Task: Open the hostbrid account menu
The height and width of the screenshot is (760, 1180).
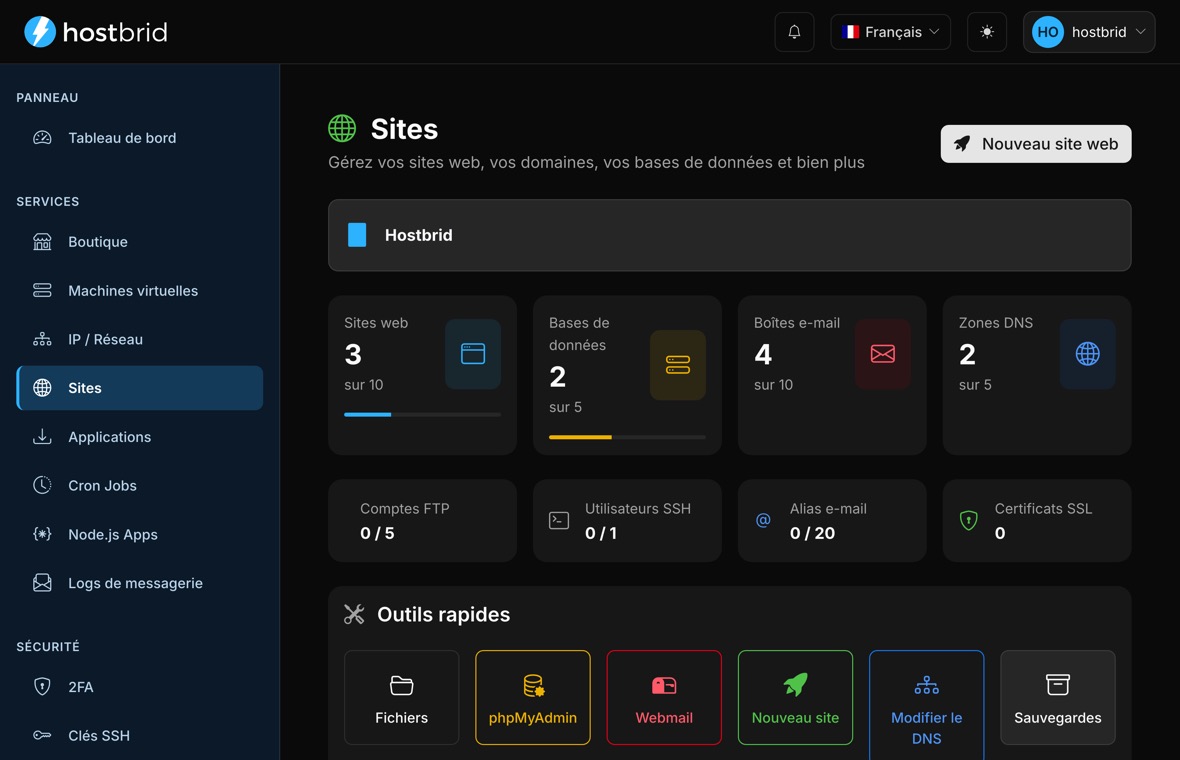Action: point(1088,32)
